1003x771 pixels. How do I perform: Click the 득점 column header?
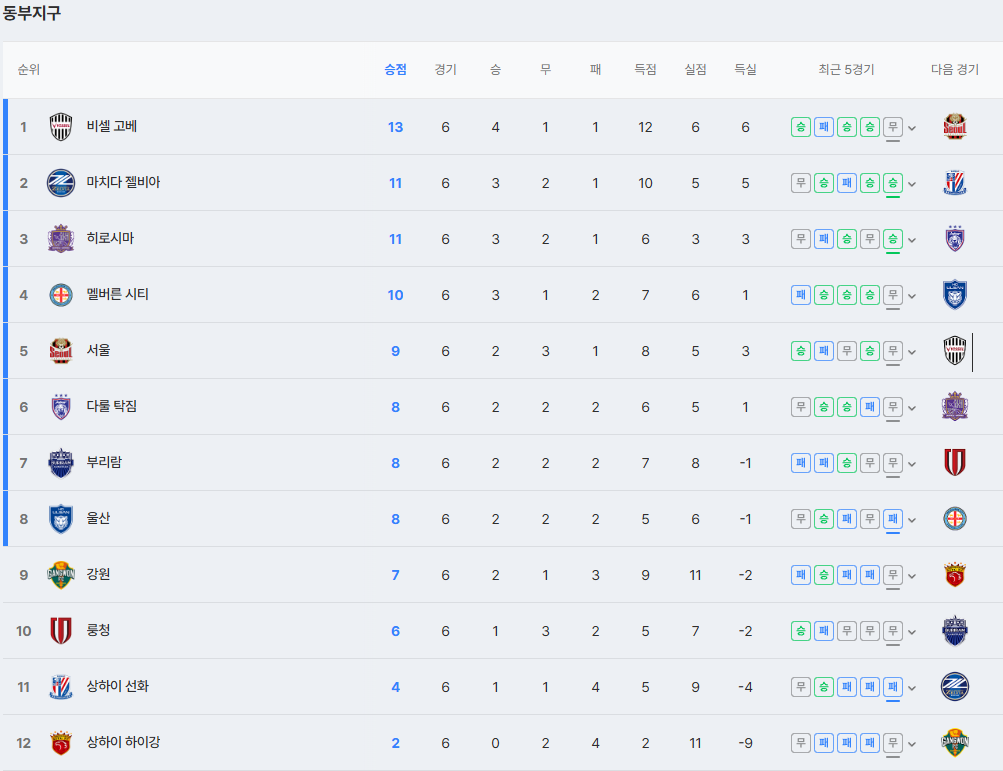point(645,69)
